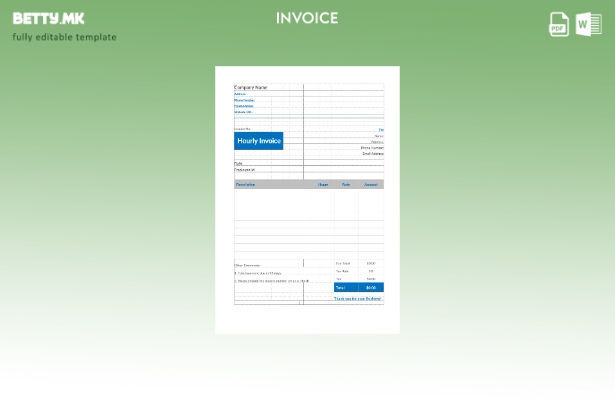The height and width of the screenshot is (400, 615).
Task: Click the Other Comments section label
Action: pyautogui.click(x=247, y=265)
